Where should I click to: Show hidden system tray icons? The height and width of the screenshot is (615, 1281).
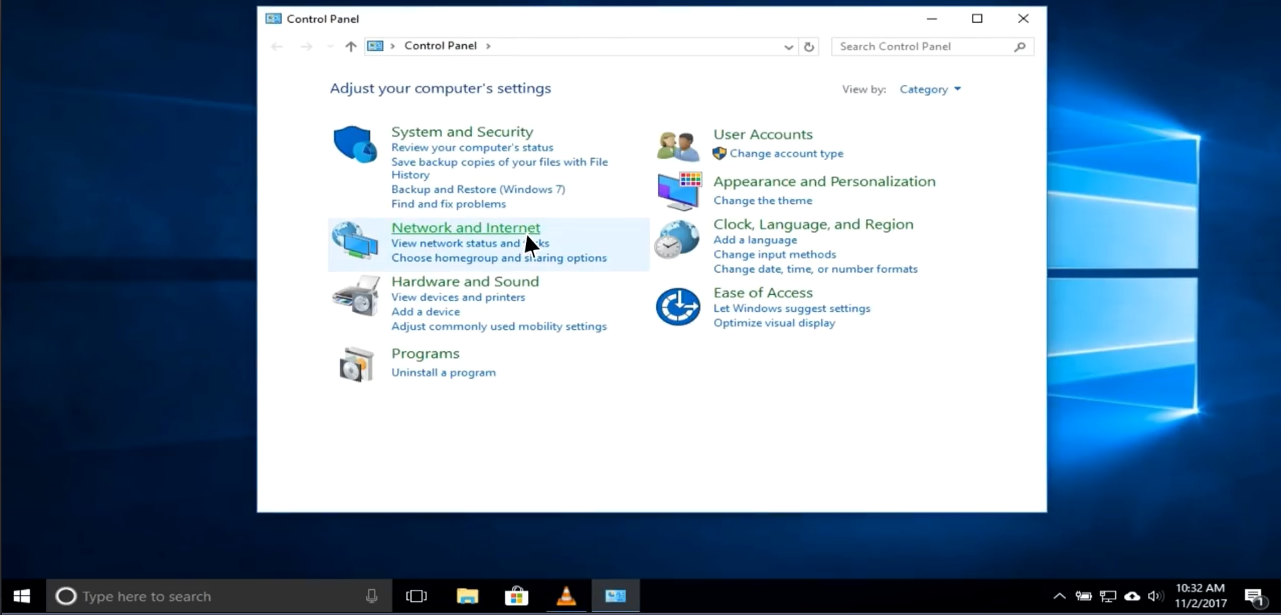coord(1059,597)
